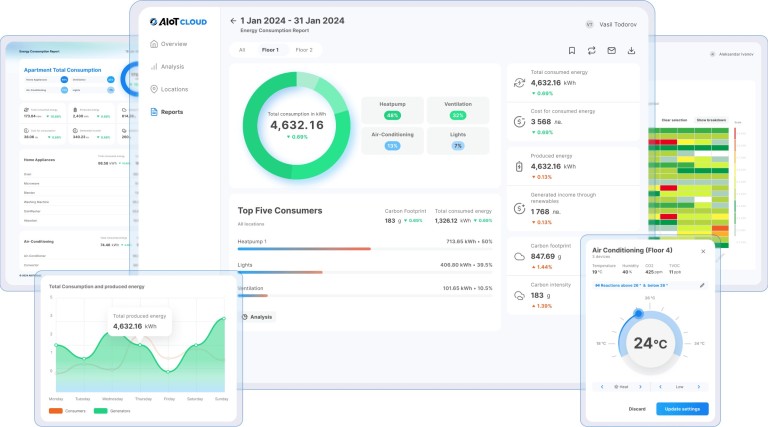Edit the reactions rule pencil icon
Image resolution: width=768 pixels, height=427 pixels.
click(x=702, y=285)
